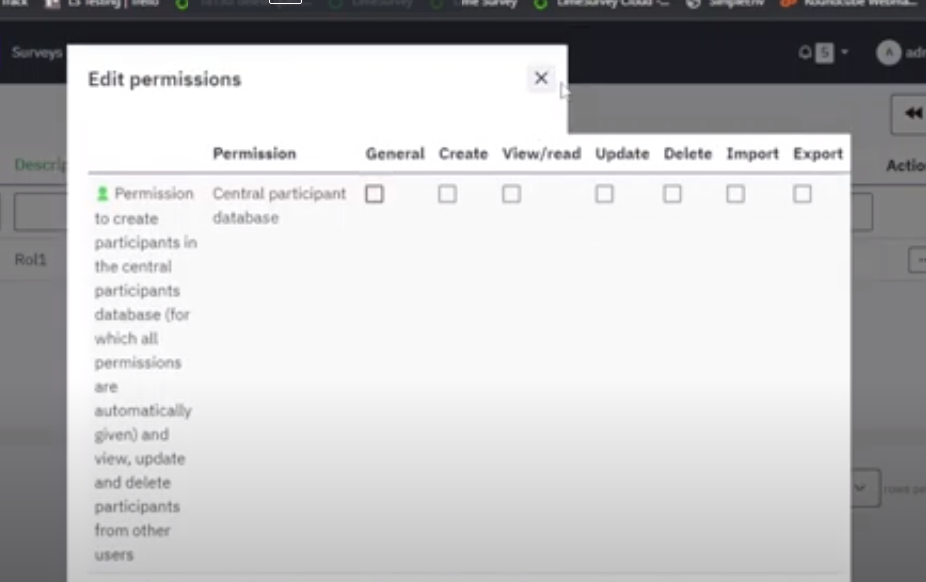Expand the notifications dropdown caret
The width and height of the screenshot is (926, 582).
(845, 53)
